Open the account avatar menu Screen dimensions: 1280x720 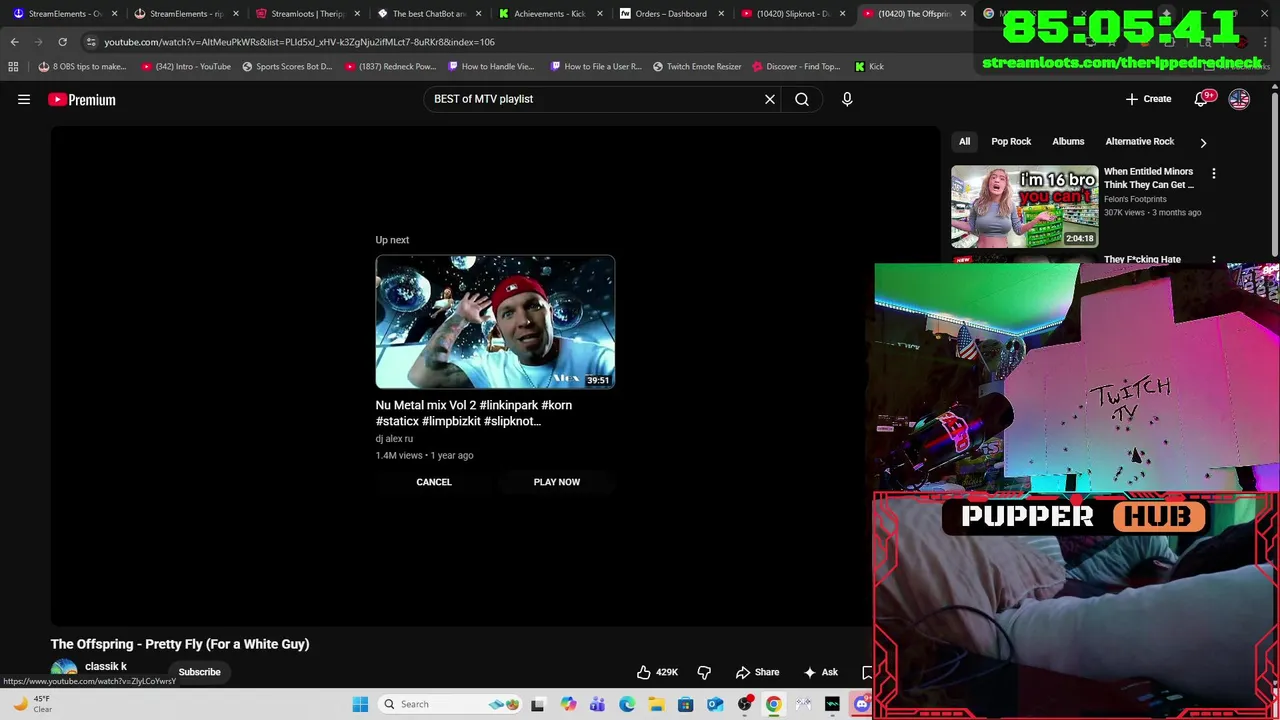[1239, 99]
